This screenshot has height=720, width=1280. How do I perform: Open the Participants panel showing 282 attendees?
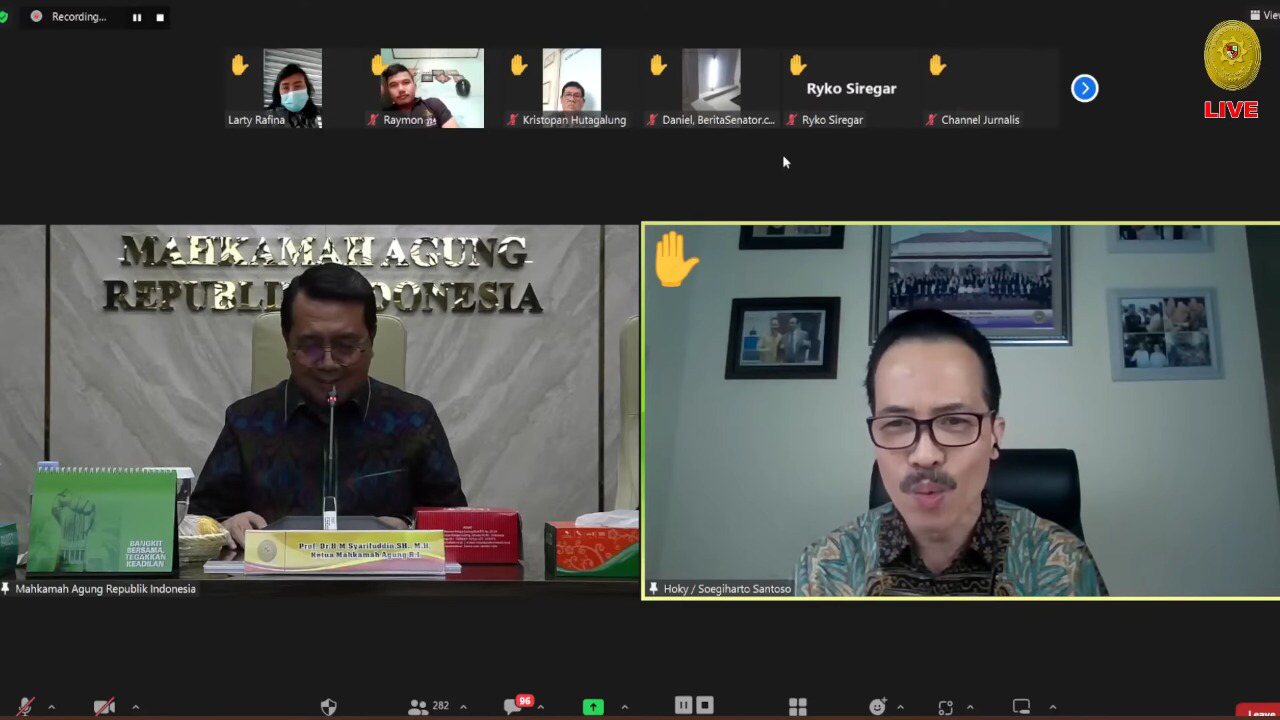[420, 705]
